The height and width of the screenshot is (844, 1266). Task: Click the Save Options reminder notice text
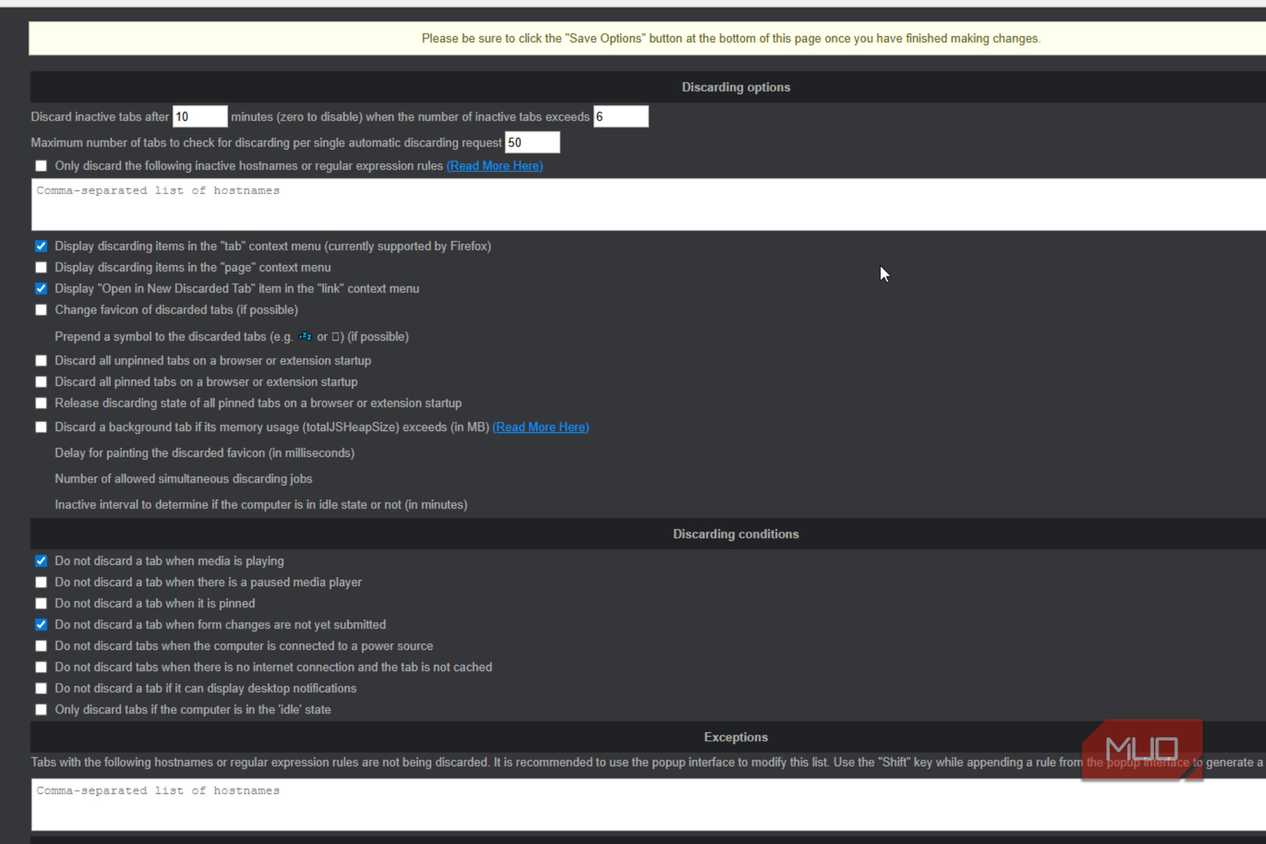coord(731,39)
